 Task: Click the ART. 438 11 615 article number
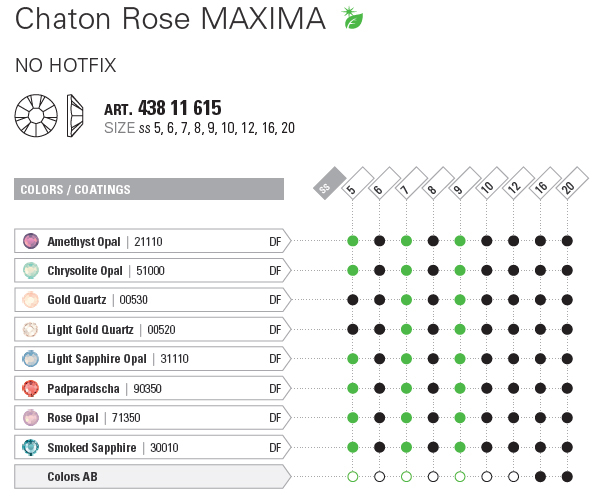pyautogui.click(x=163, y=108)
